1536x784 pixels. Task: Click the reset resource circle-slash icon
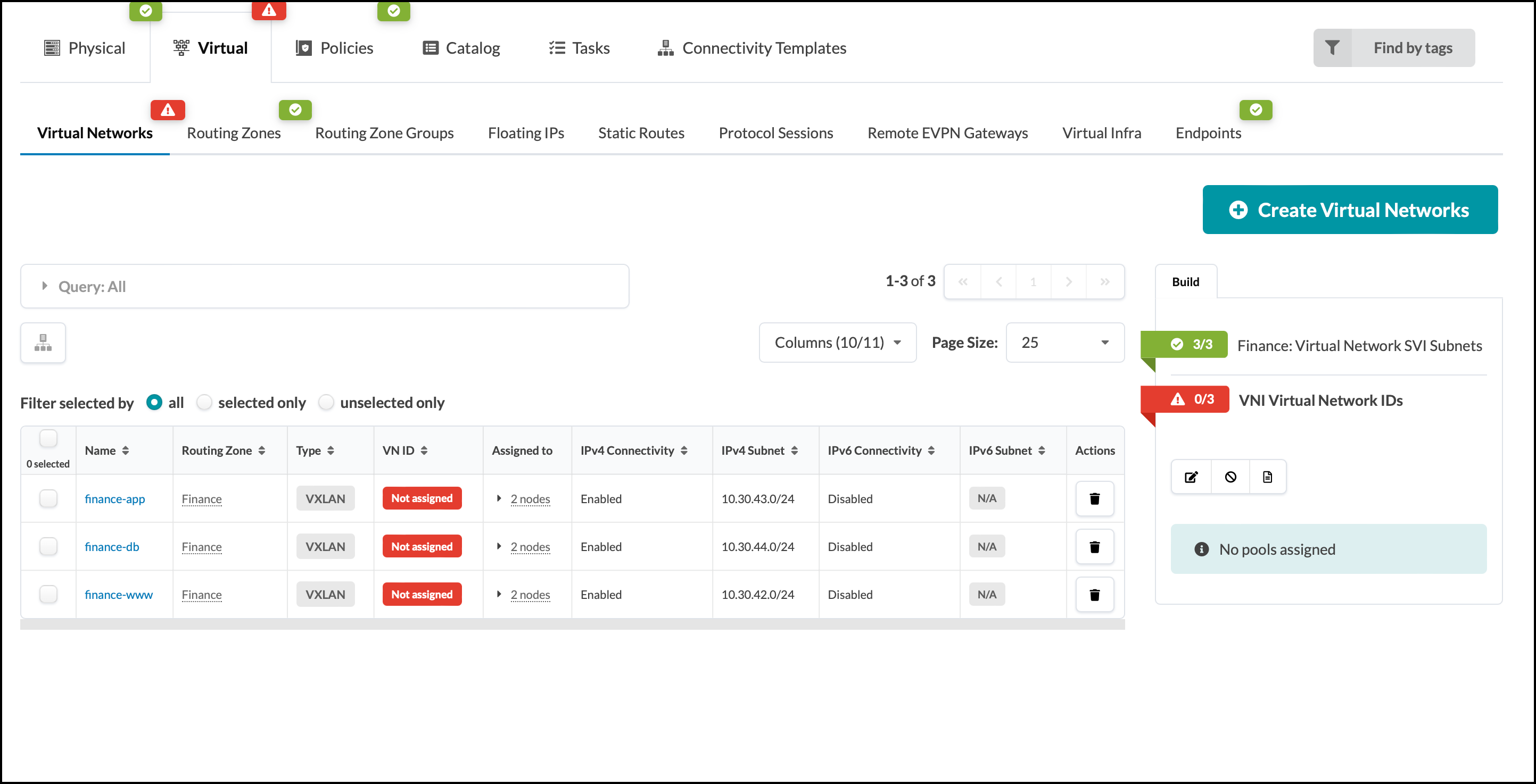[1230, 477]
